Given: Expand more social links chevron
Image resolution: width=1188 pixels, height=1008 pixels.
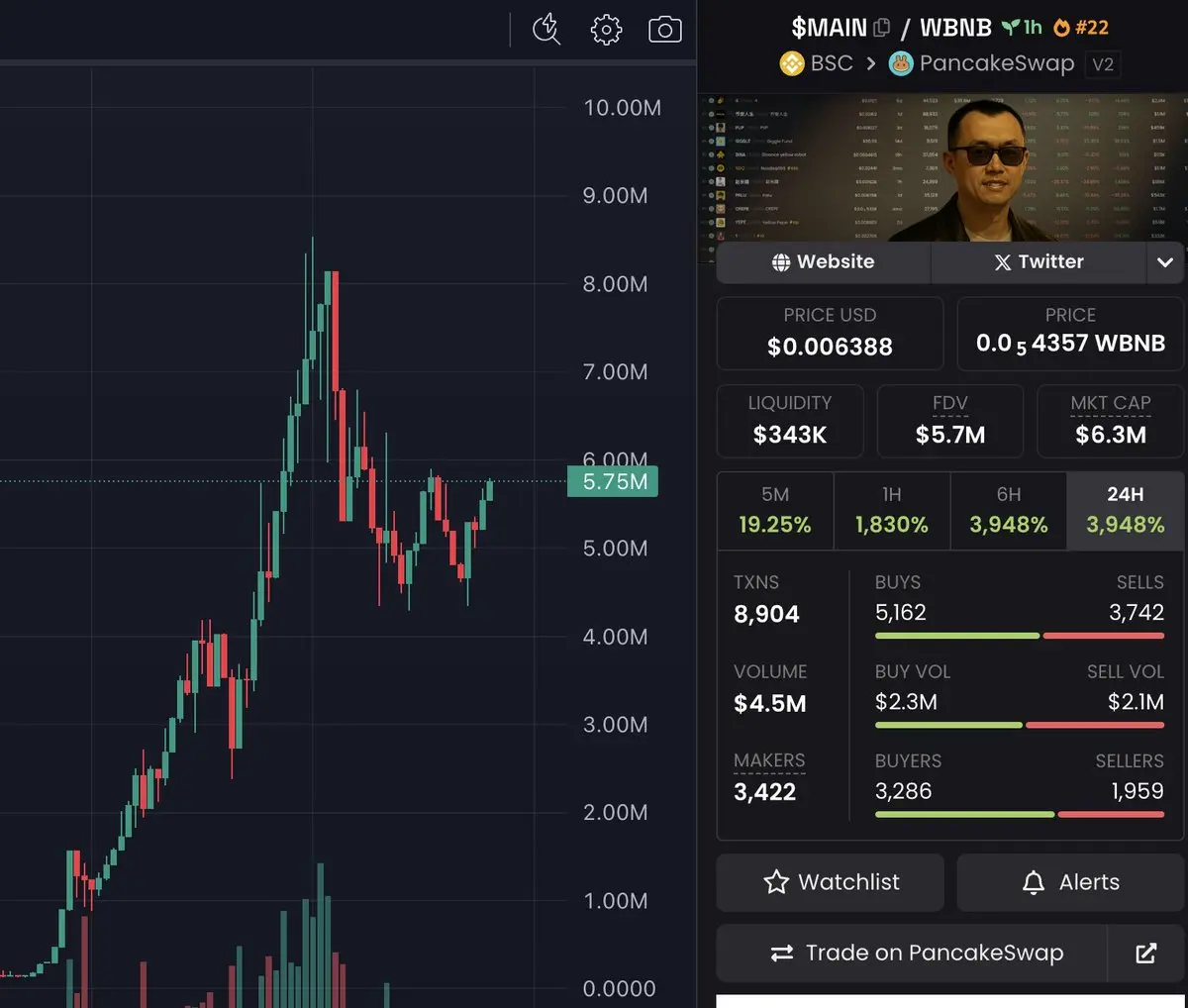Looking at the screenshot, I should 1165,262.
